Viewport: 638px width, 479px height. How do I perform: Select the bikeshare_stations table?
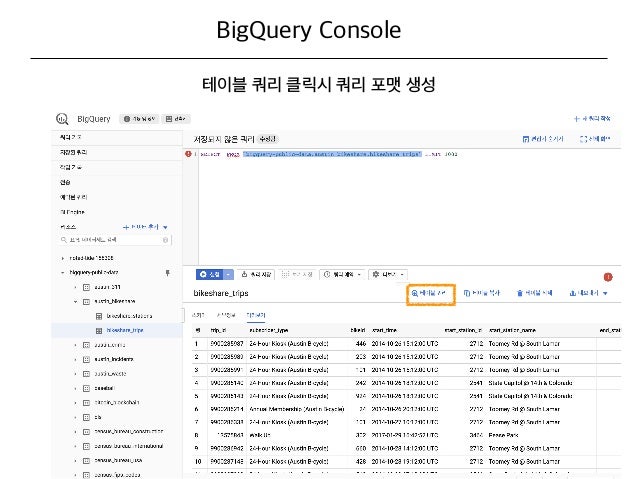pos(129,316)
